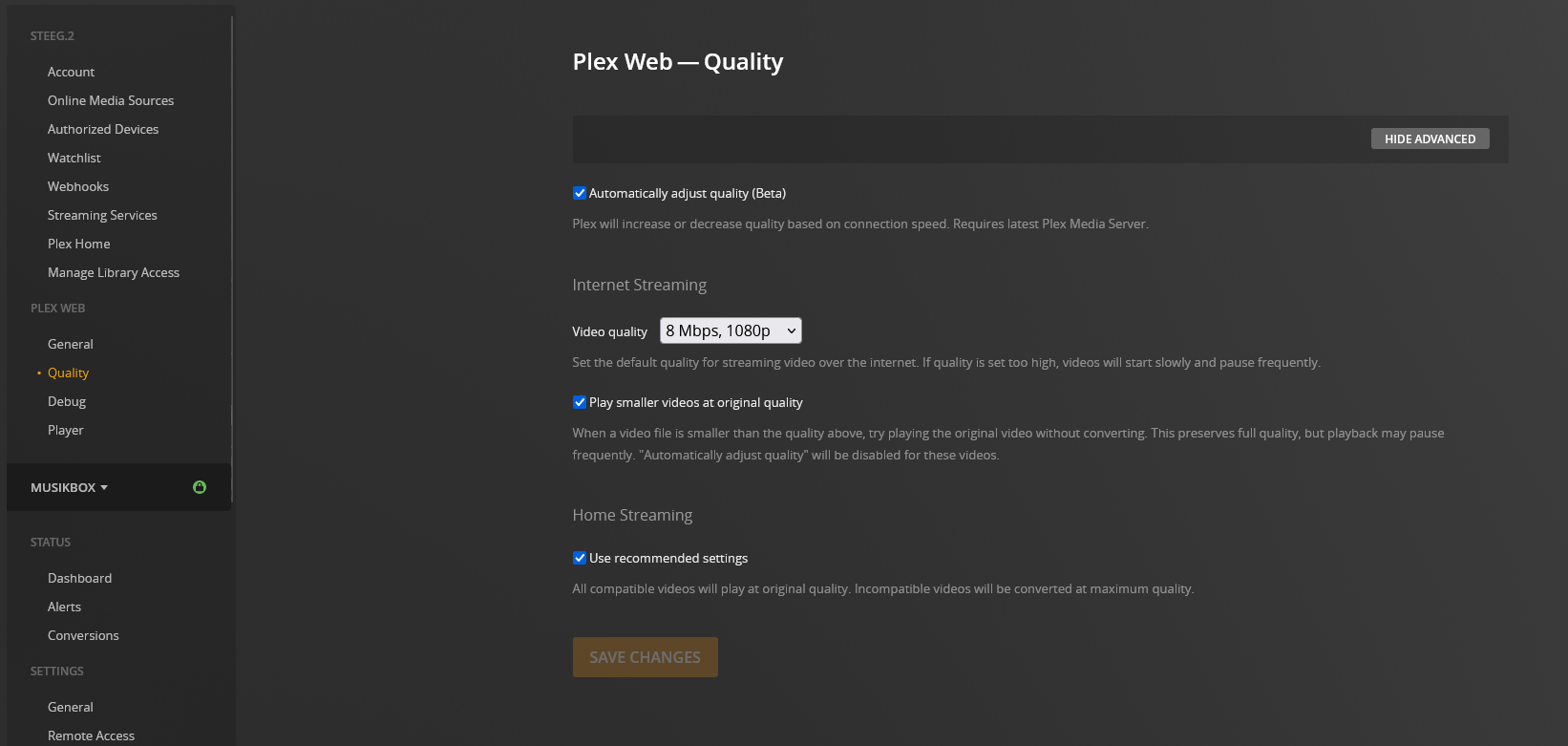The image size is (1568, 746).
Task: Click the PLEX WEB sidebar header
Action: coord(58,309)
